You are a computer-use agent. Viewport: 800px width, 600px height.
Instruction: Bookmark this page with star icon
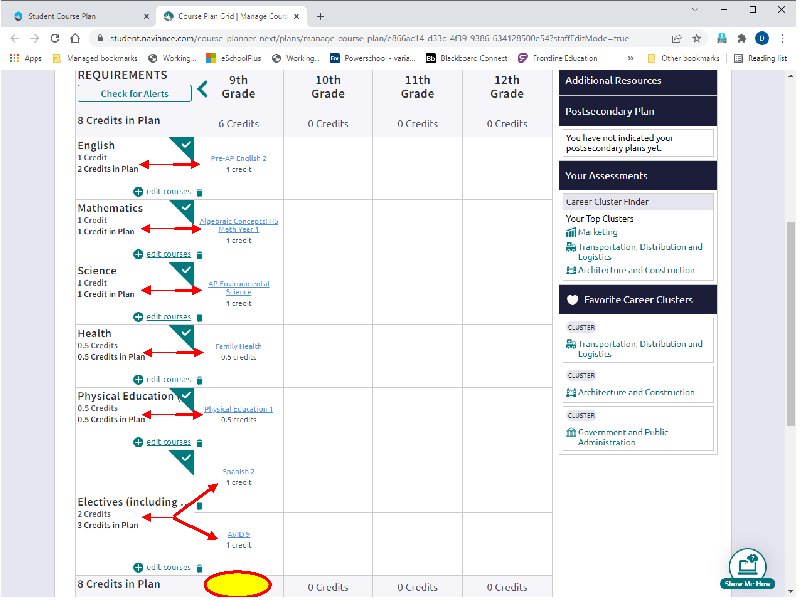pos(696,38)
